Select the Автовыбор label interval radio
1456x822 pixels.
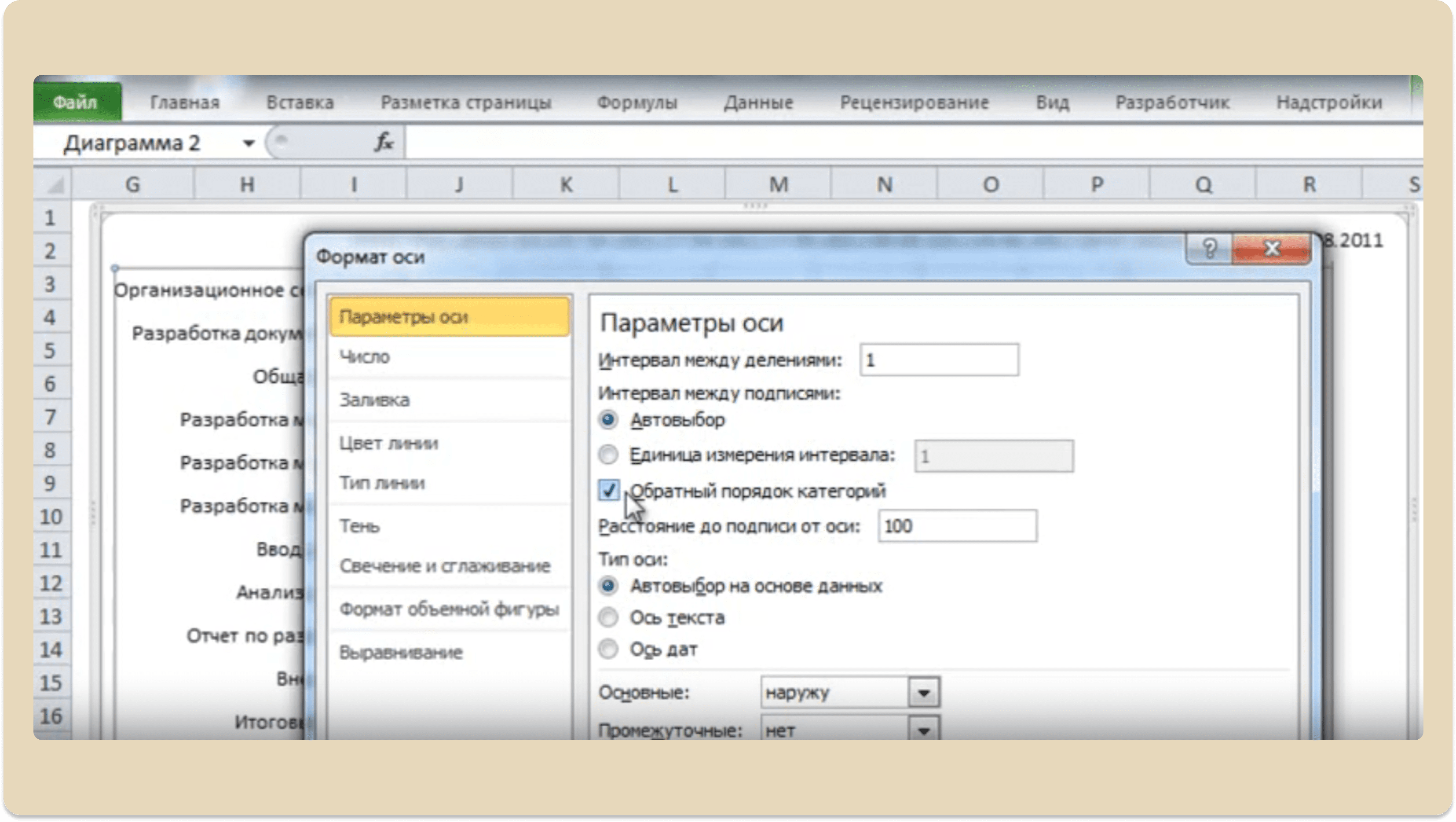click(608, 420)
